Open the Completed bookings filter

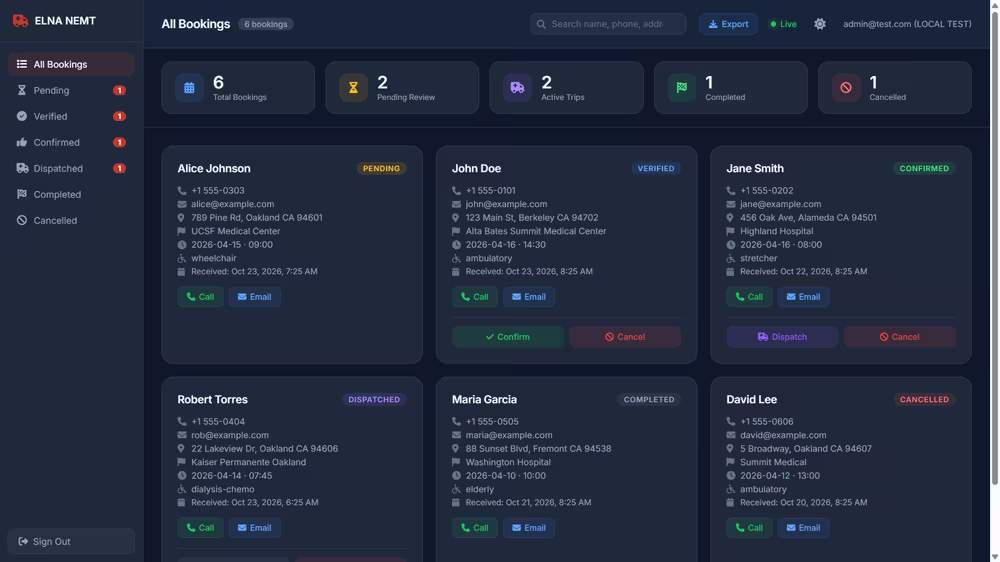[71, 195]
